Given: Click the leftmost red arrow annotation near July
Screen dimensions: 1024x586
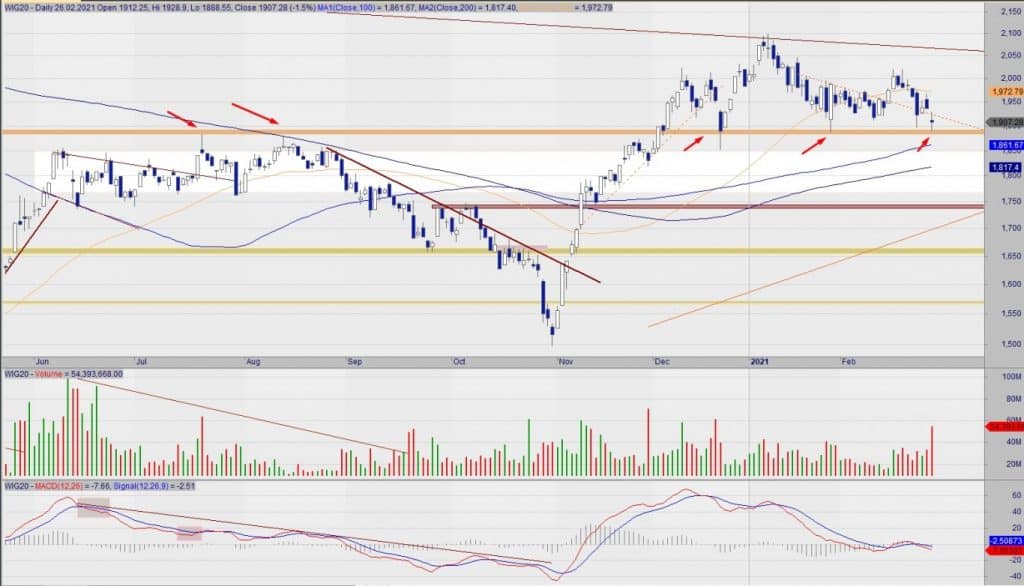Looking at the screenshot, I should pos(181,119).
